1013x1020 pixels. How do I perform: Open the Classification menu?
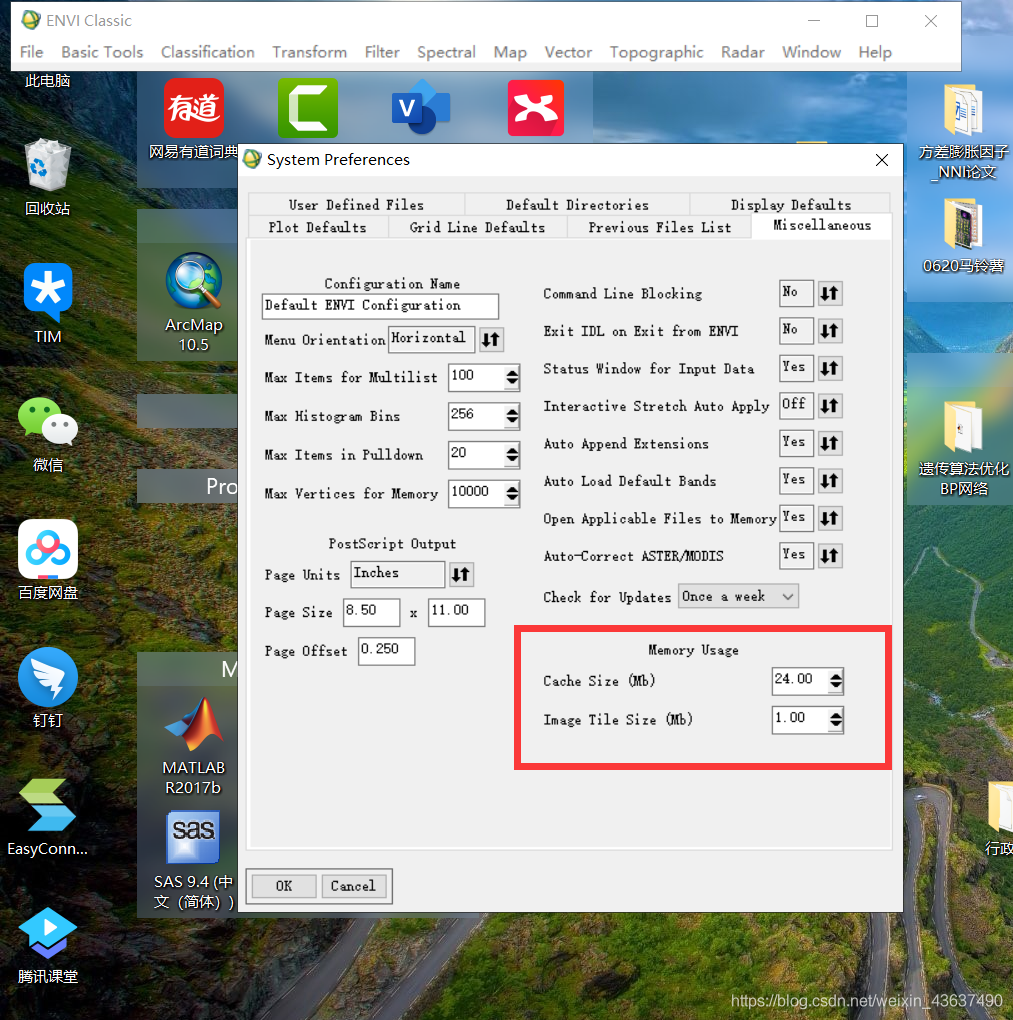tap(208, 52)
